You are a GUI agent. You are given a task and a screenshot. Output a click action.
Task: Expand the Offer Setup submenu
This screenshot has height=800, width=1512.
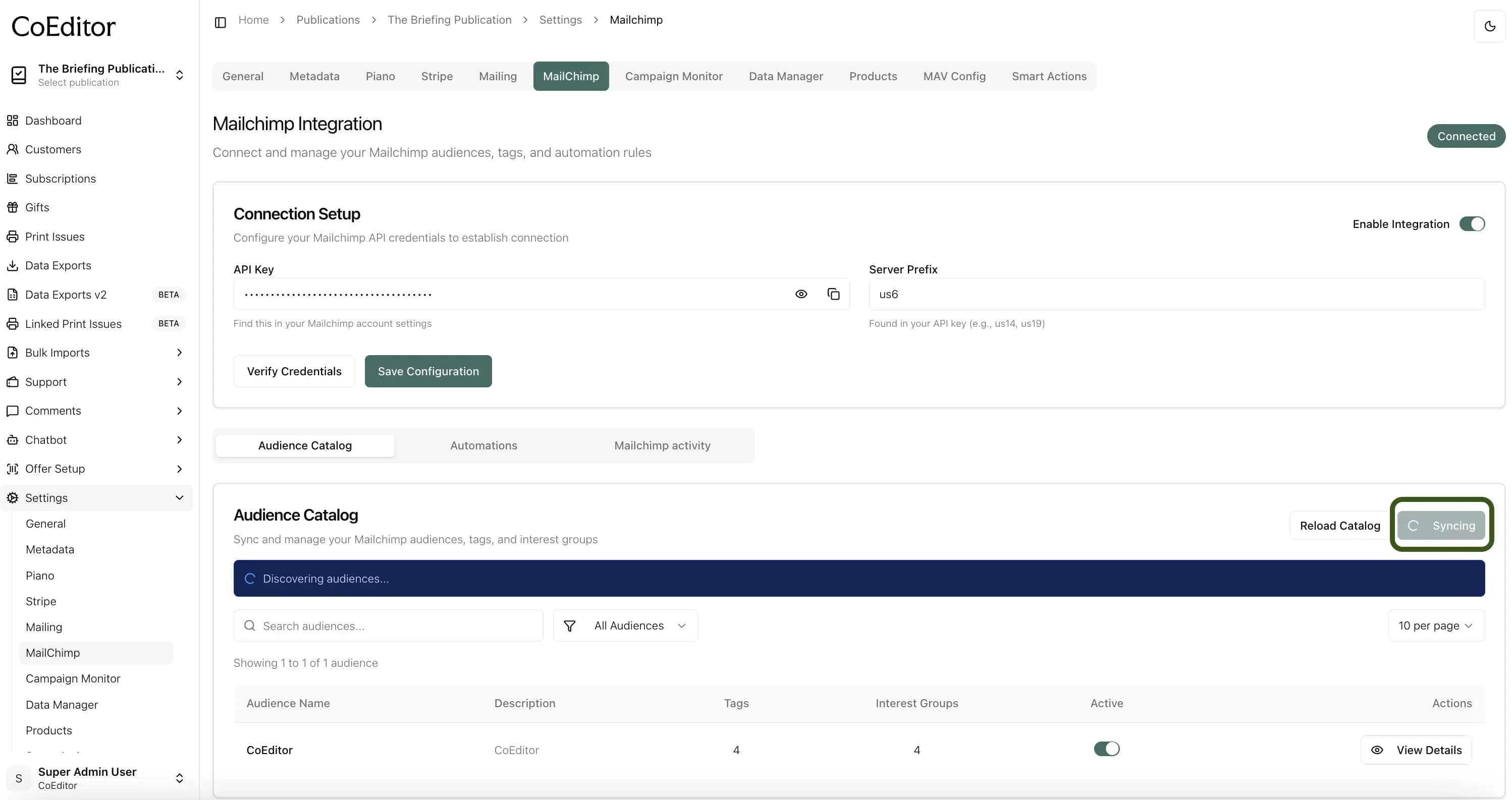tap(179, 469)
